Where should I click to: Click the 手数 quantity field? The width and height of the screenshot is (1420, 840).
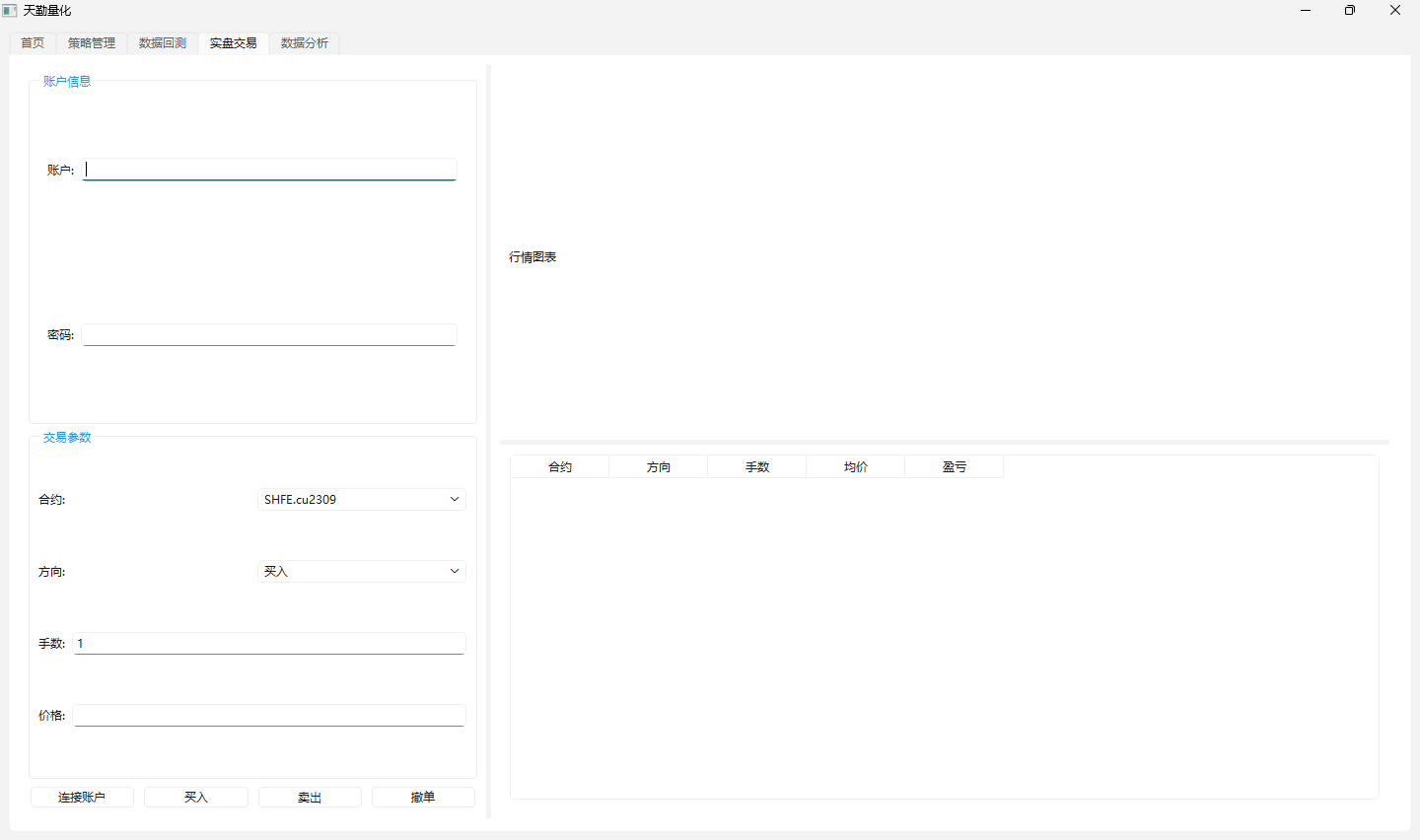269,644
